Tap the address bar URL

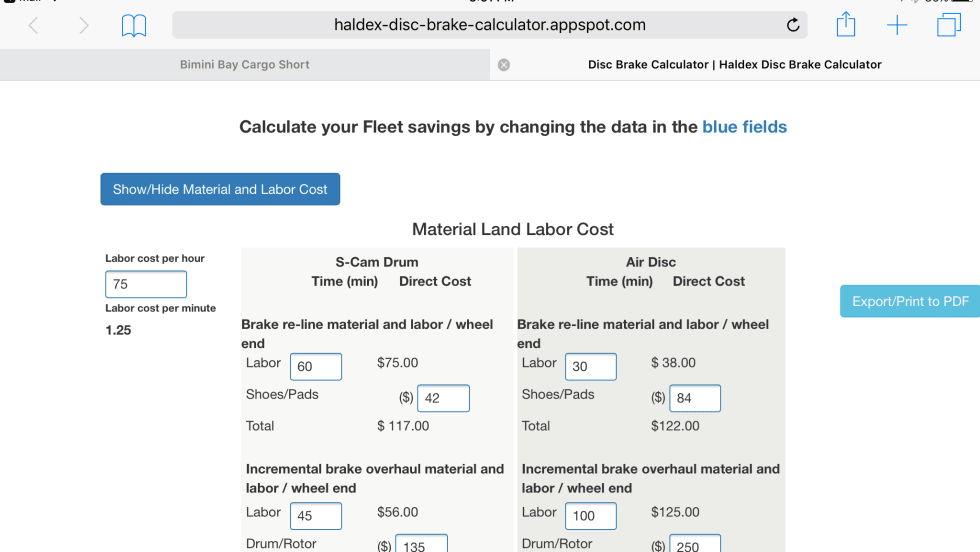coord(489,25)
